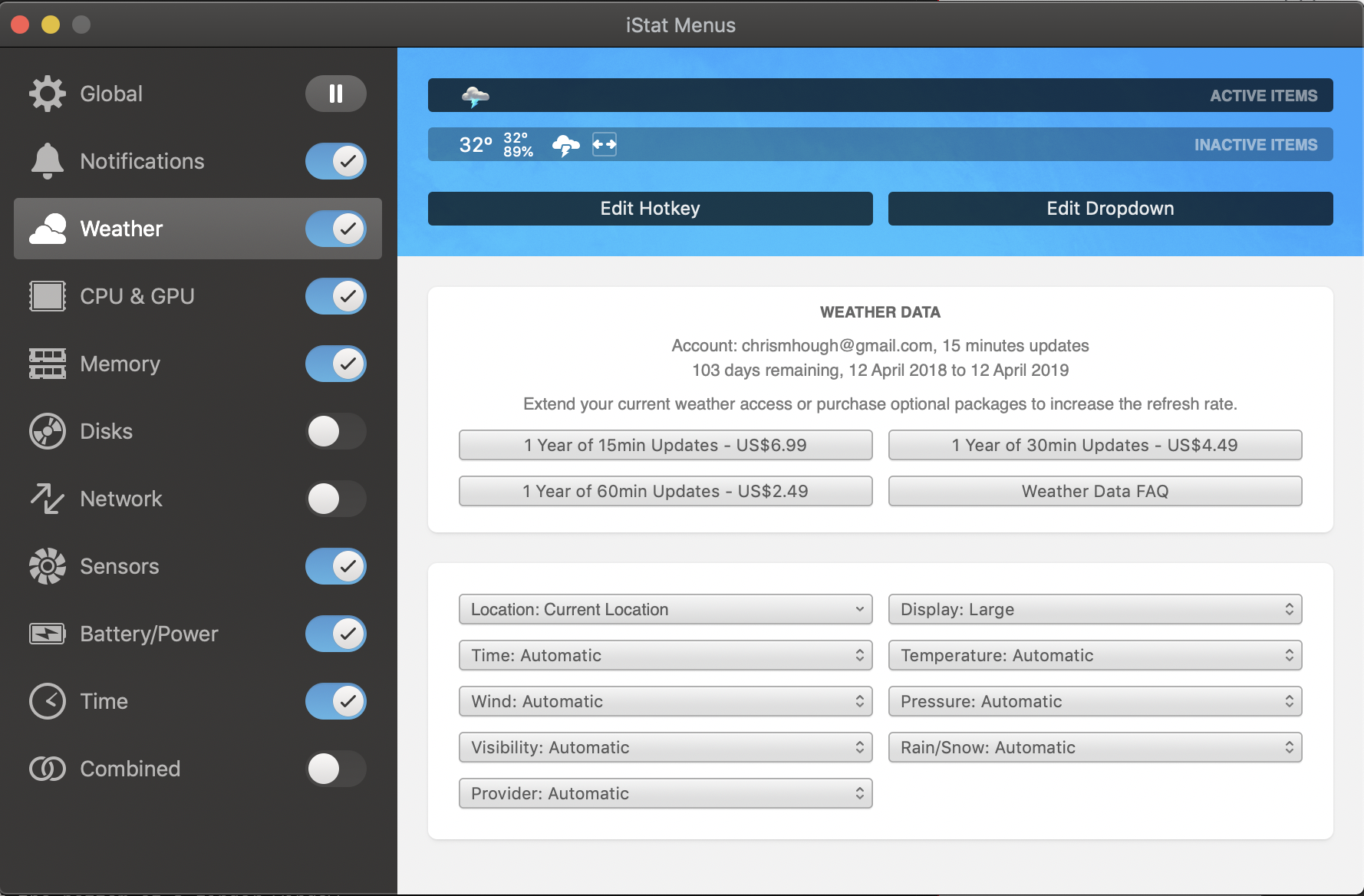Click the Combined rings icon

click(48, 769)
